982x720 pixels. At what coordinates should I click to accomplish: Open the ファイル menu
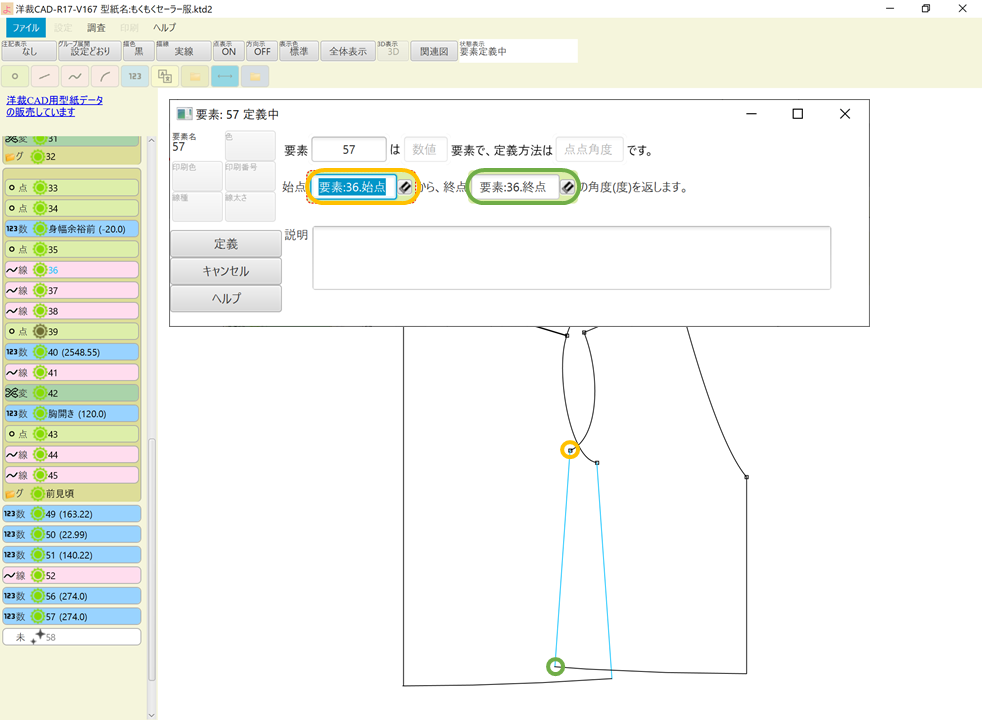point(26,27)
